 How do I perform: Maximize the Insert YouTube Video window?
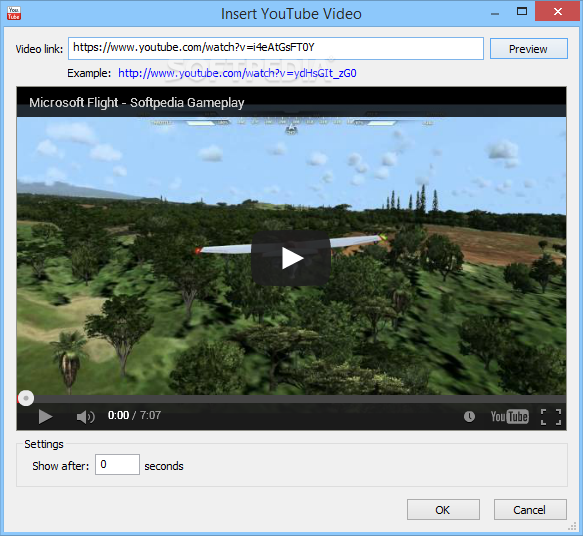(x=522, y=12)
